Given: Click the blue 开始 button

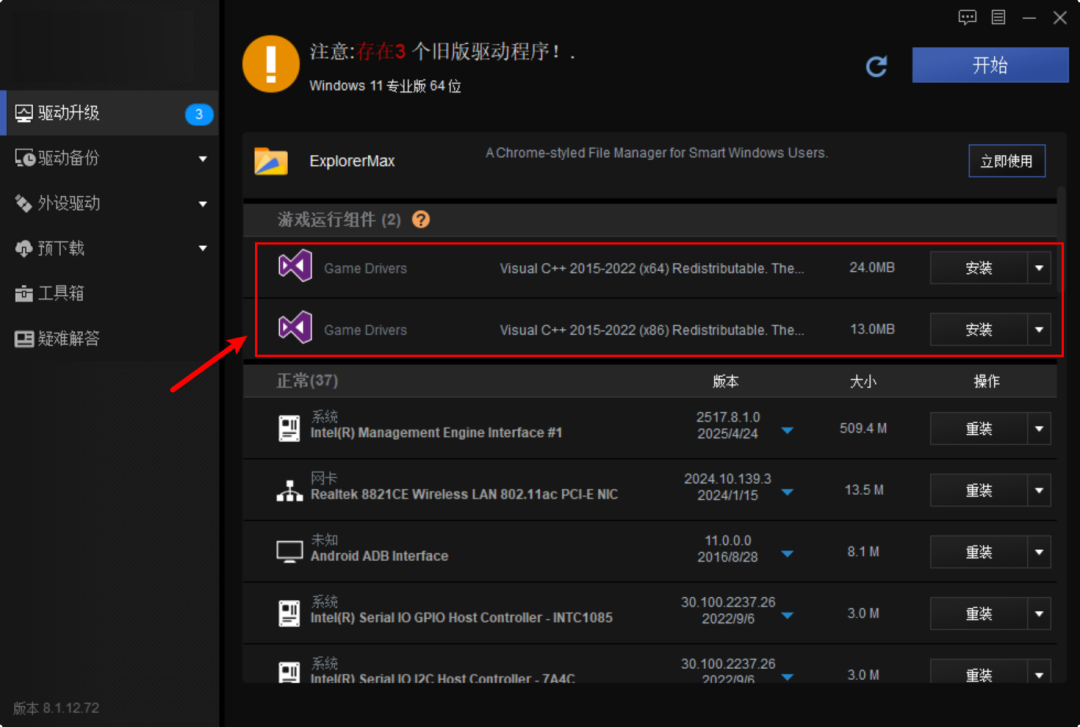Looking at the screenshot, I should pos(990,65).
